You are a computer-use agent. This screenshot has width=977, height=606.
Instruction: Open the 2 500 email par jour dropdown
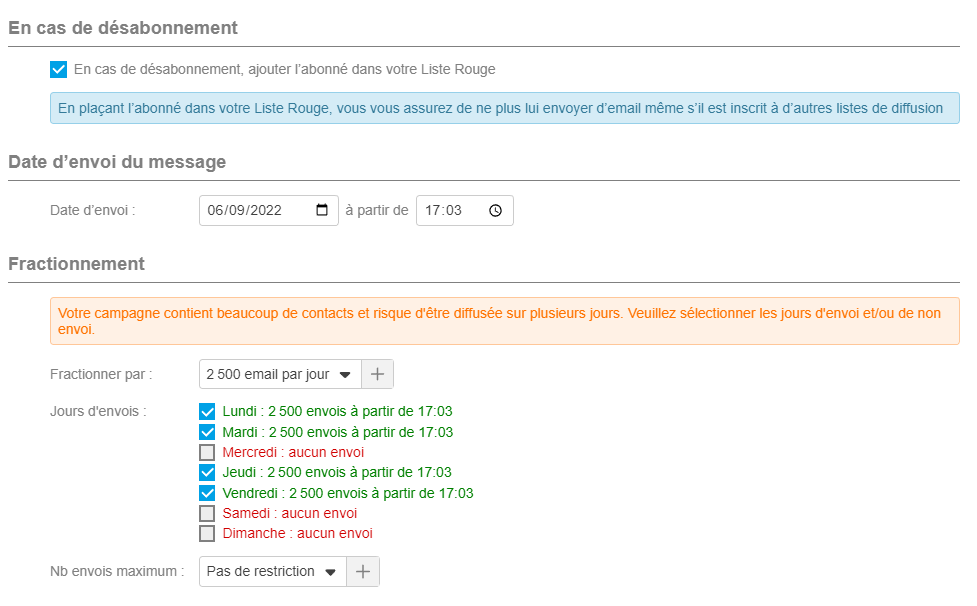280,374
